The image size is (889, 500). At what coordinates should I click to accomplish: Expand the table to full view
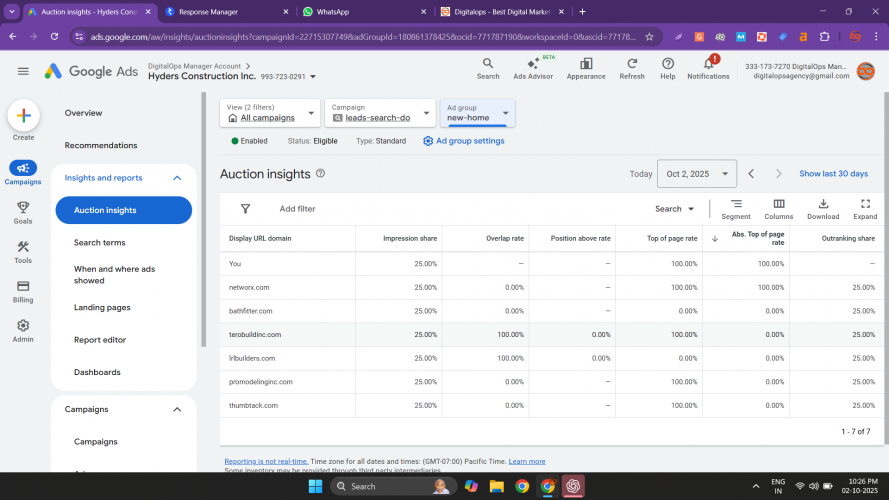865,209
